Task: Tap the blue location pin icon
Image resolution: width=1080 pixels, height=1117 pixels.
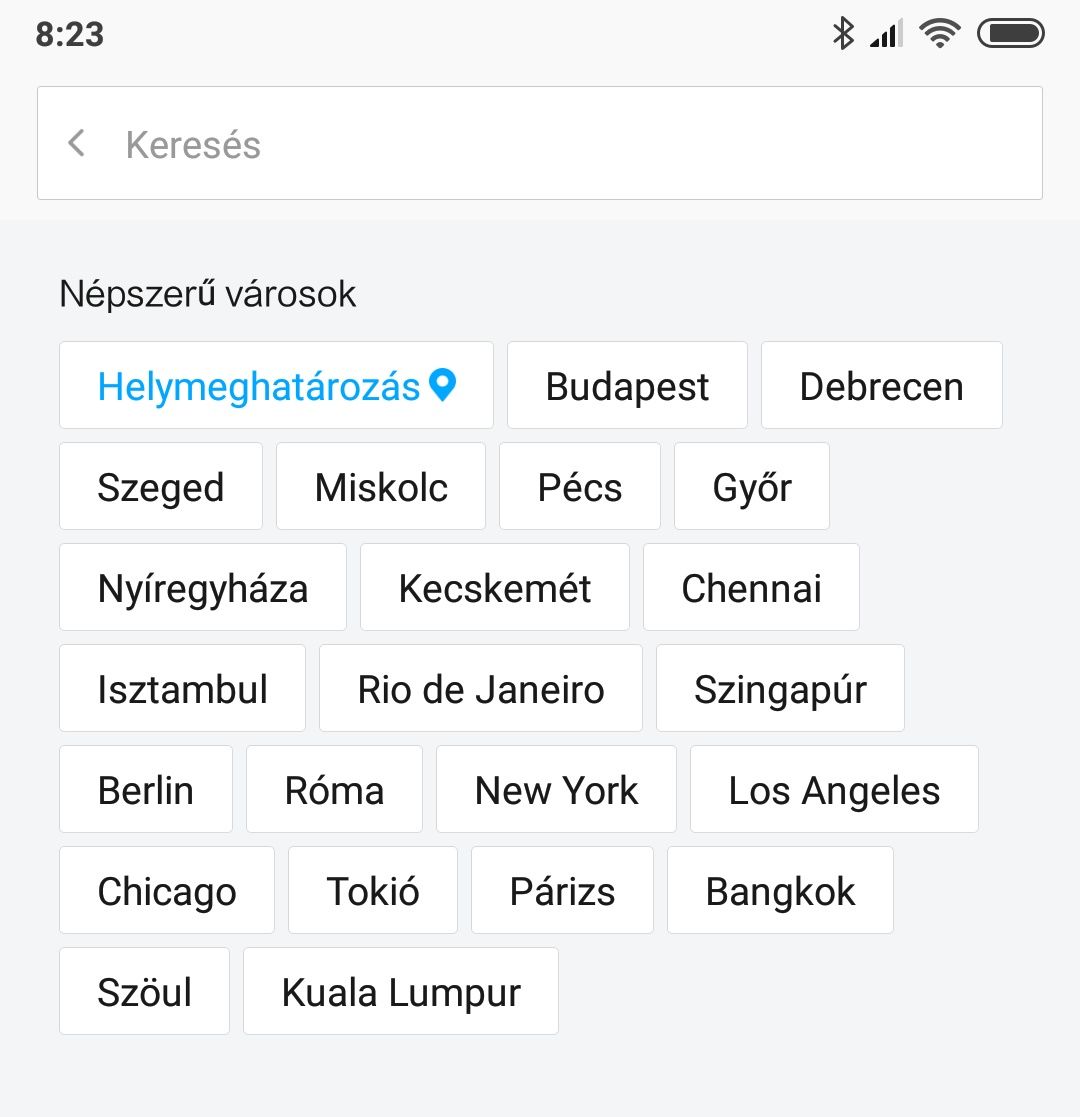Action: click(x=442, y=385)
